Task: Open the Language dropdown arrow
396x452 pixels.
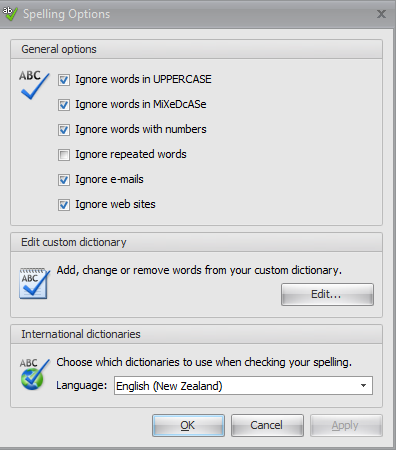Action: [363, 386]
